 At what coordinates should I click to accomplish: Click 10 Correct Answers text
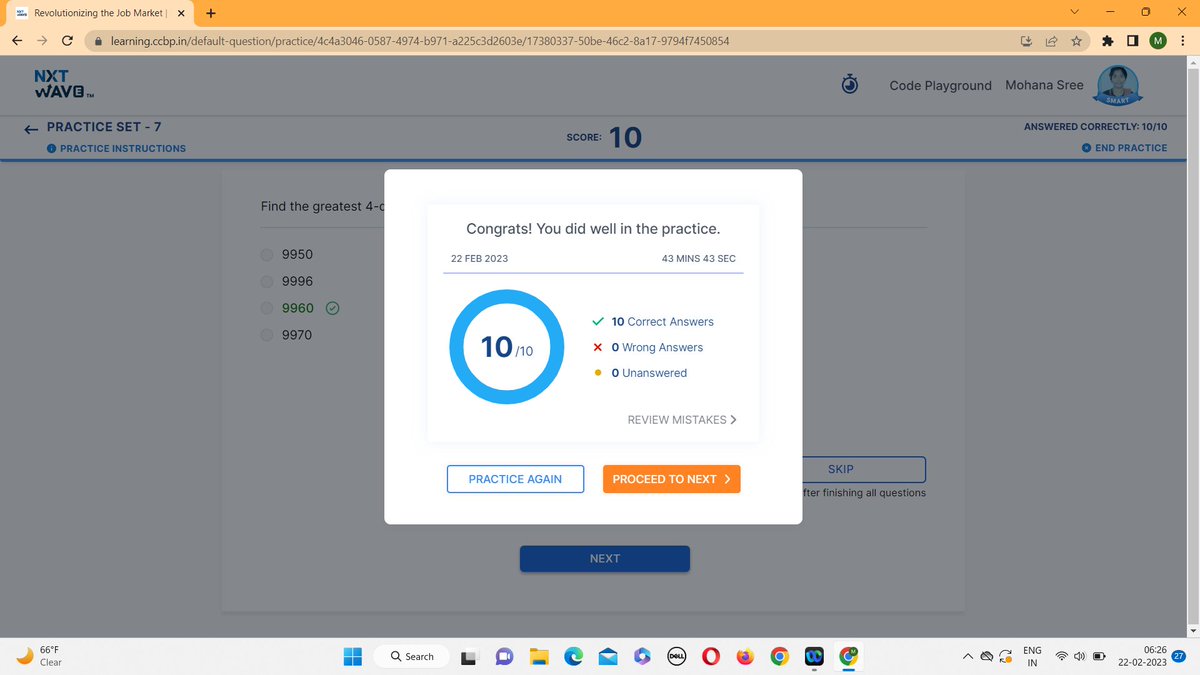point(662,322)
